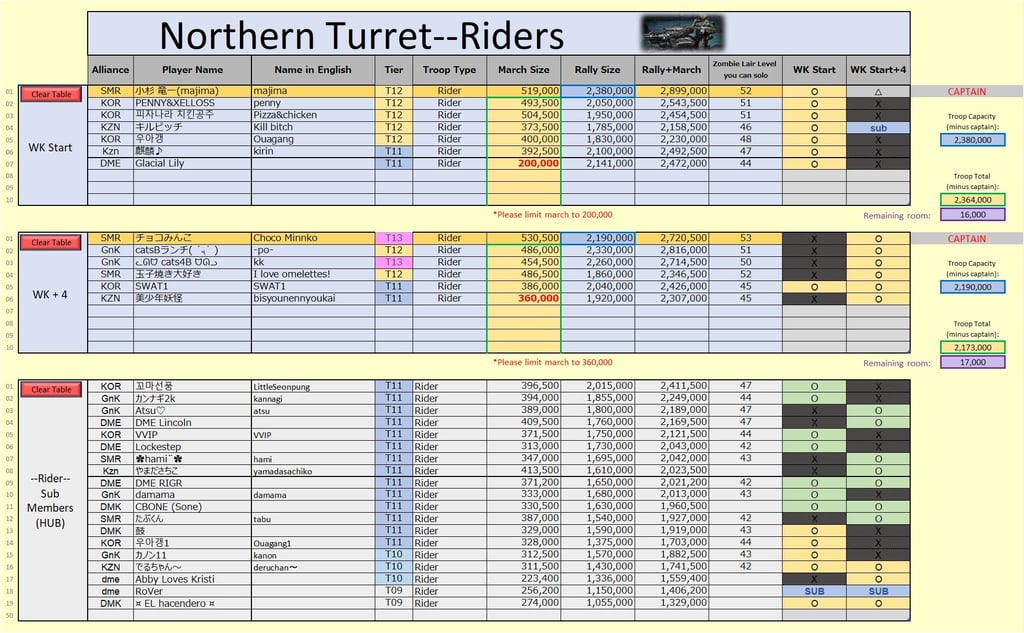Viewport: 1024px width, 633px height.
Task: Click the pink T13 tier cell for Choco Minnko
Action: (x=394, y=238)
